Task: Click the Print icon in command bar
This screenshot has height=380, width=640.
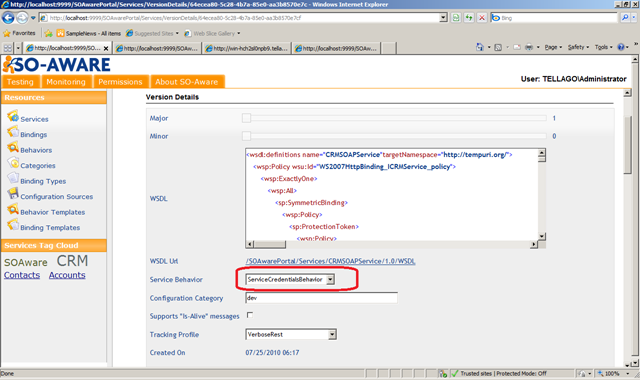Action: point(529,47)
